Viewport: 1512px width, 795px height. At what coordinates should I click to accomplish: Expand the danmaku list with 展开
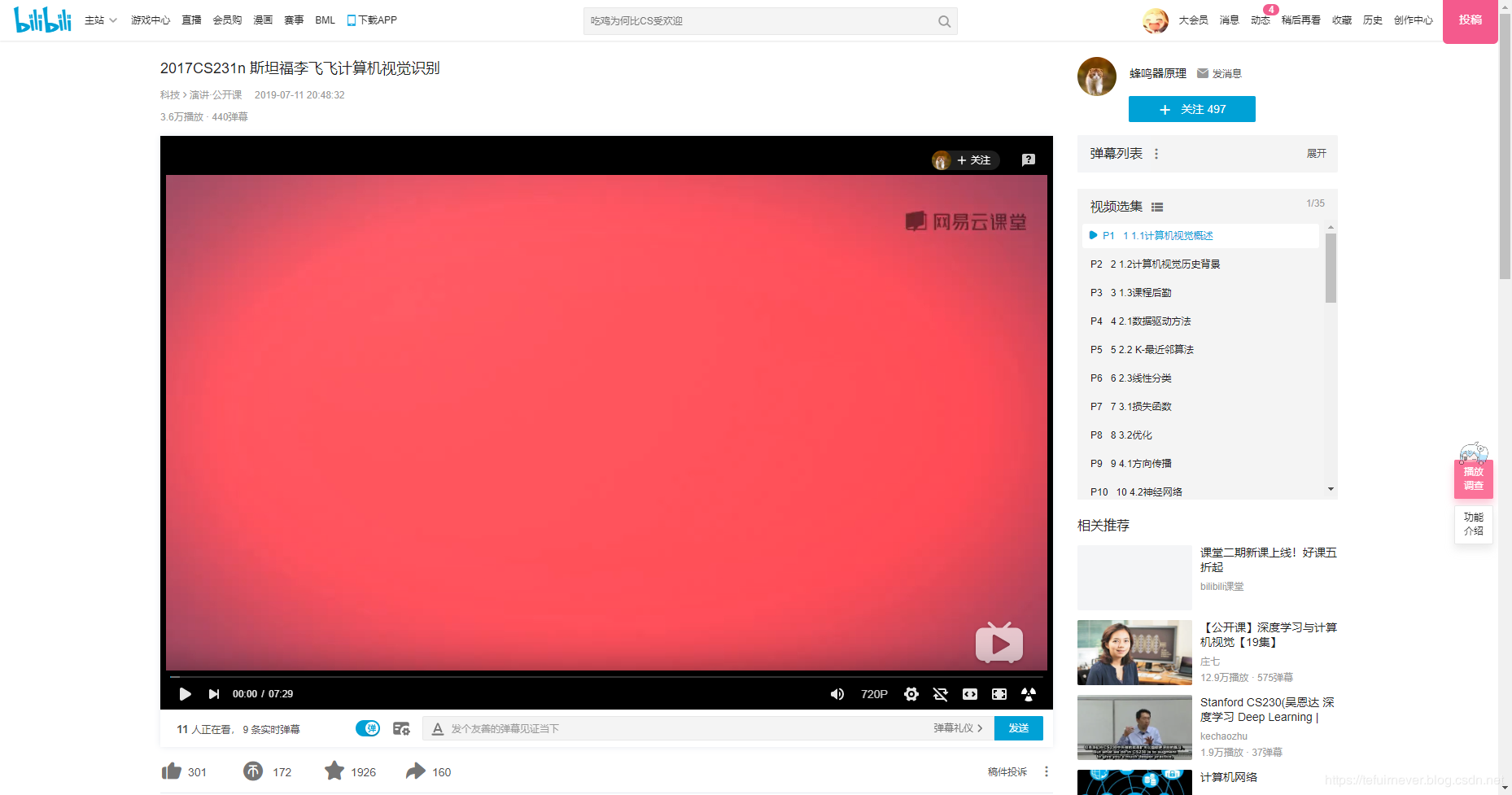(1316, 154)
